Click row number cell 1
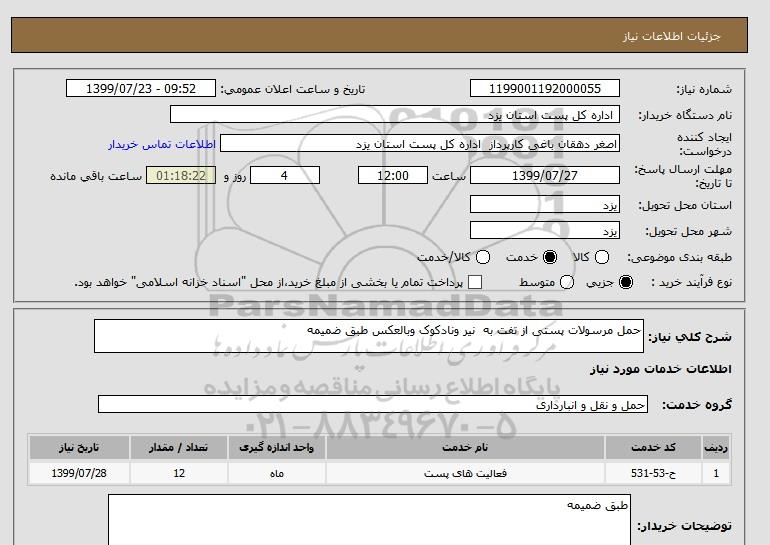770x545 pixels. click(716, 473)
